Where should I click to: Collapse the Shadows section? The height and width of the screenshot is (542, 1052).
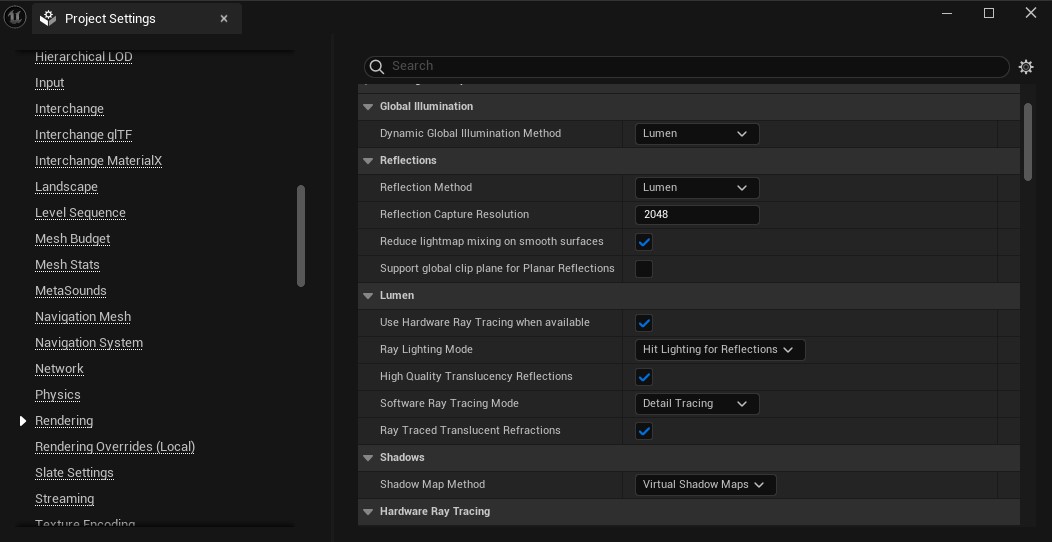click(x=368, y=457)
